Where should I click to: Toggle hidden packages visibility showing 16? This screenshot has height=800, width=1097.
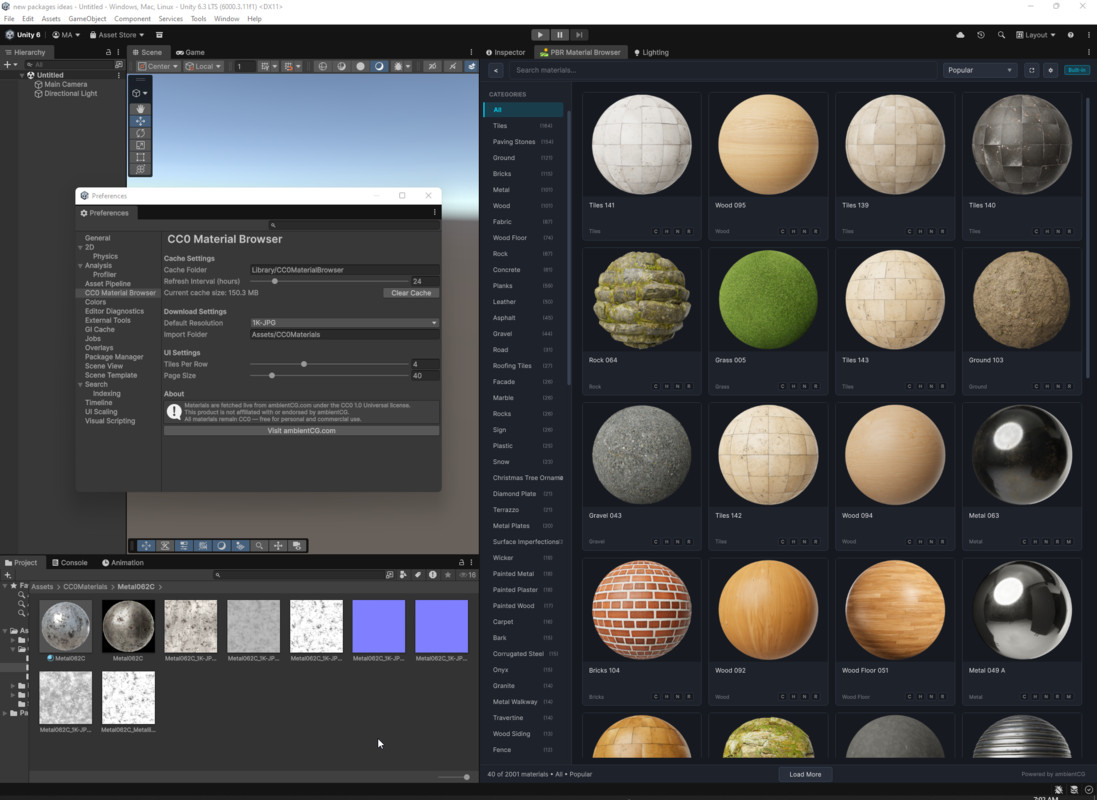coord(467,575)
